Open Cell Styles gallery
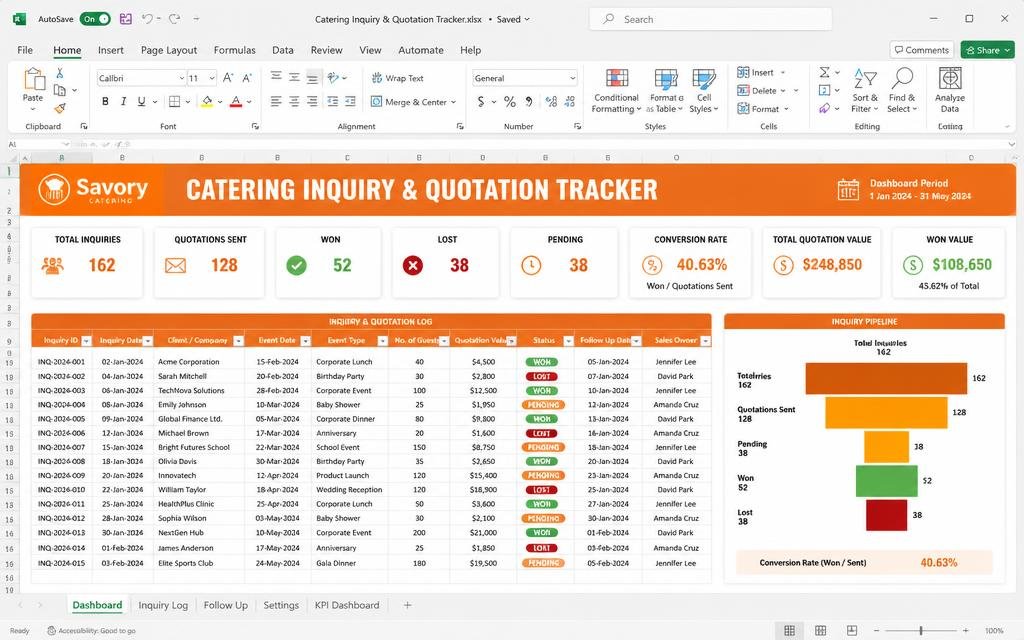Image resolution: width=1024 pixels, height=640 pixels. pos(703,91)
